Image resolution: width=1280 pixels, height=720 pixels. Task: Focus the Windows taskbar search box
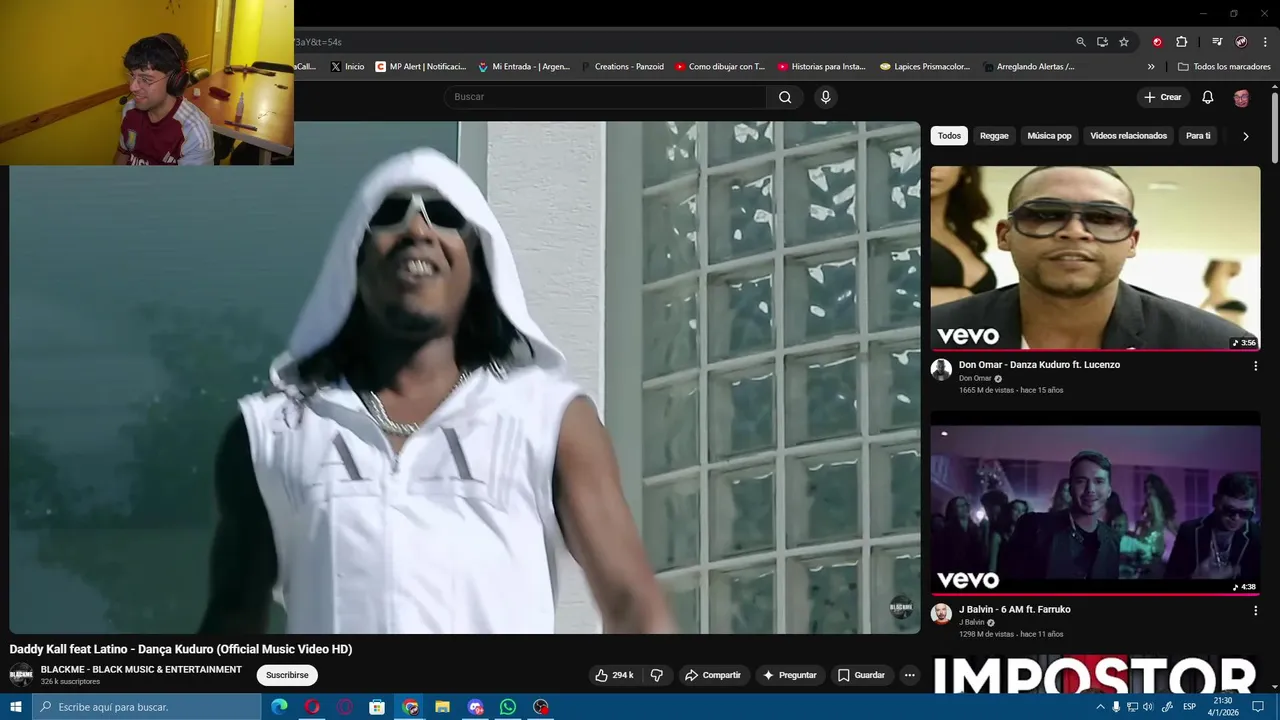(x=146, y=707)
